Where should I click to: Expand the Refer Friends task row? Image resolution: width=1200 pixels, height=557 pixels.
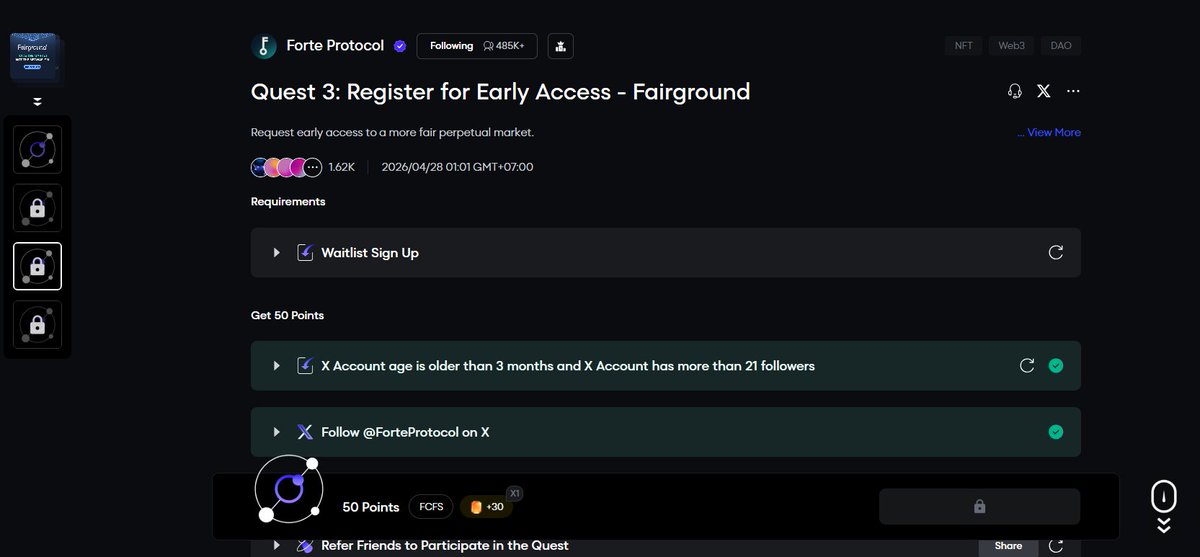pos(277,546)
